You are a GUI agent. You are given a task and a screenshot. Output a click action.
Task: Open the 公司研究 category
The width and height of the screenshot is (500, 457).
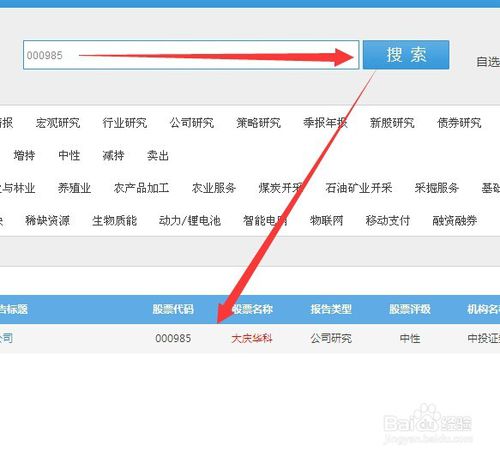pos(192,123)
